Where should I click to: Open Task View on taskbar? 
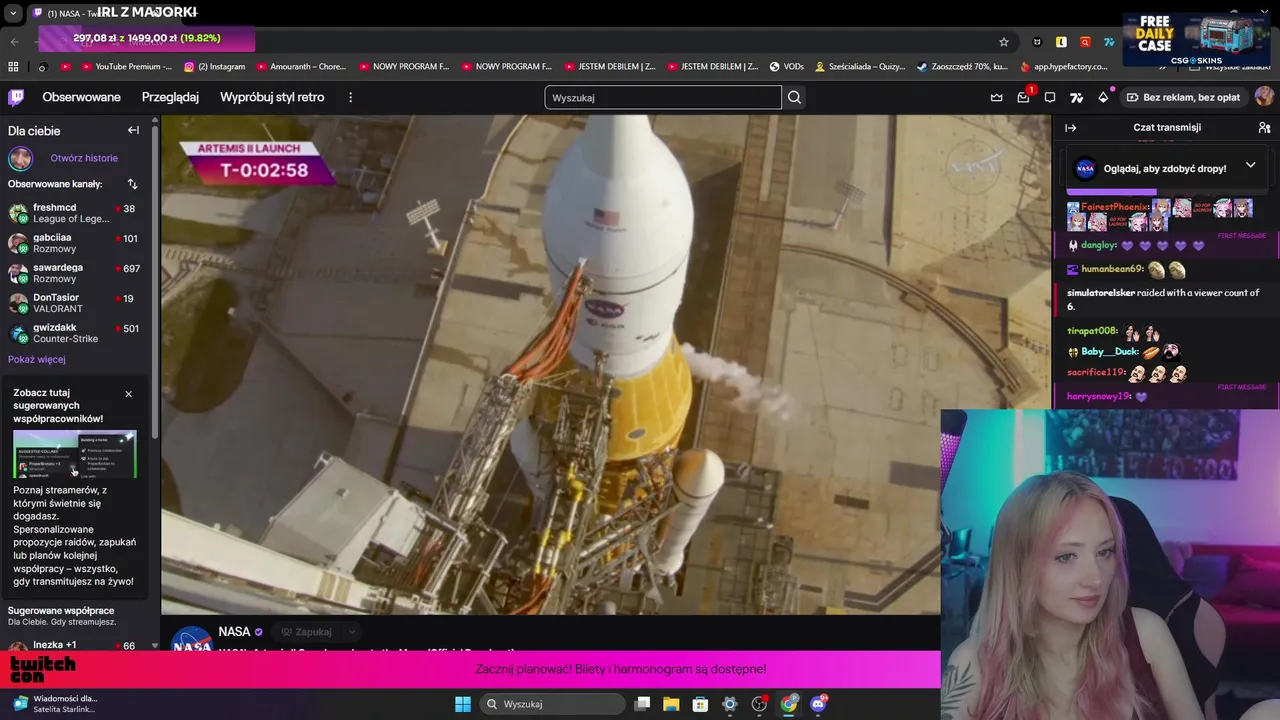[642, 704]
